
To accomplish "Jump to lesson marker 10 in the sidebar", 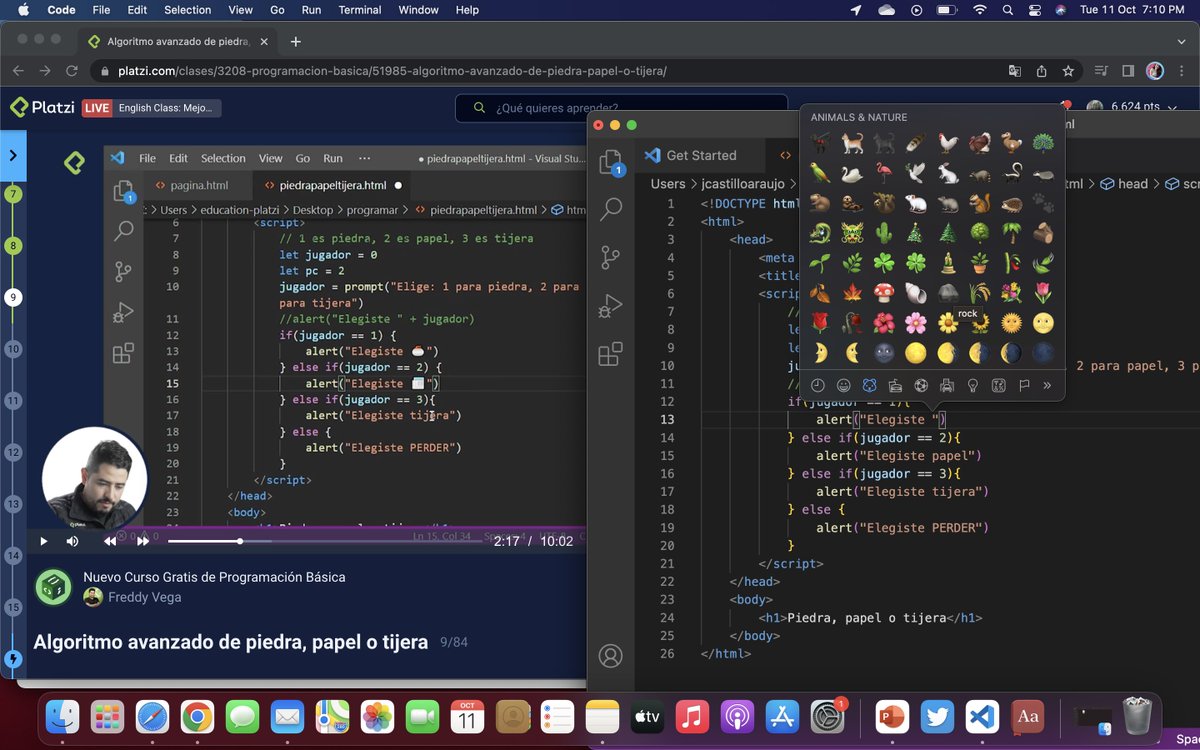I will point(13,349).
